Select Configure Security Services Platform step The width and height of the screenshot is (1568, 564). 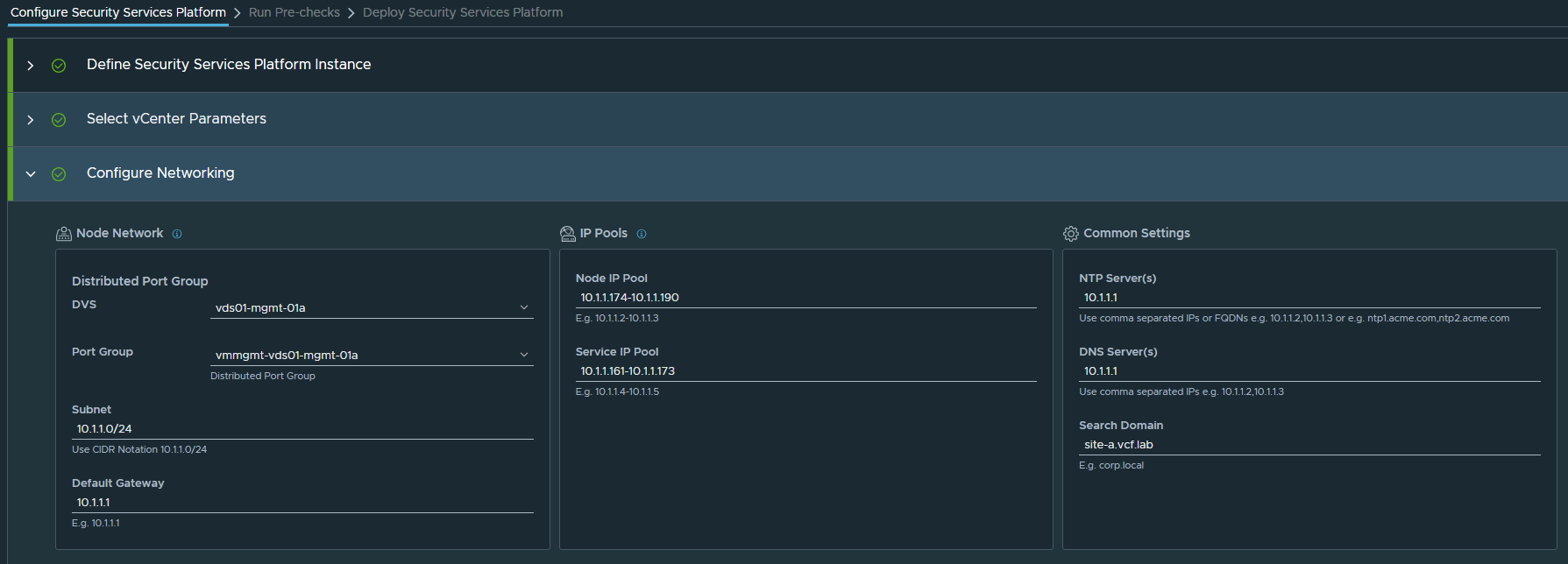(x=118, y=12)
